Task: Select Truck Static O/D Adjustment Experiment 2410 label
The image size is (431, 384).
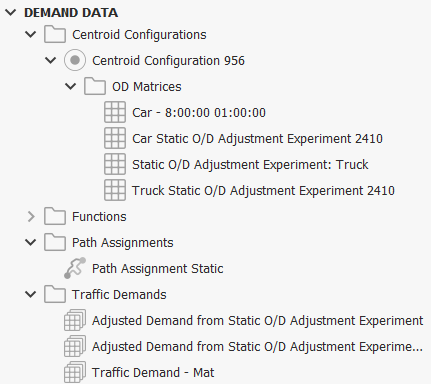Action: [x=263, y=190]
